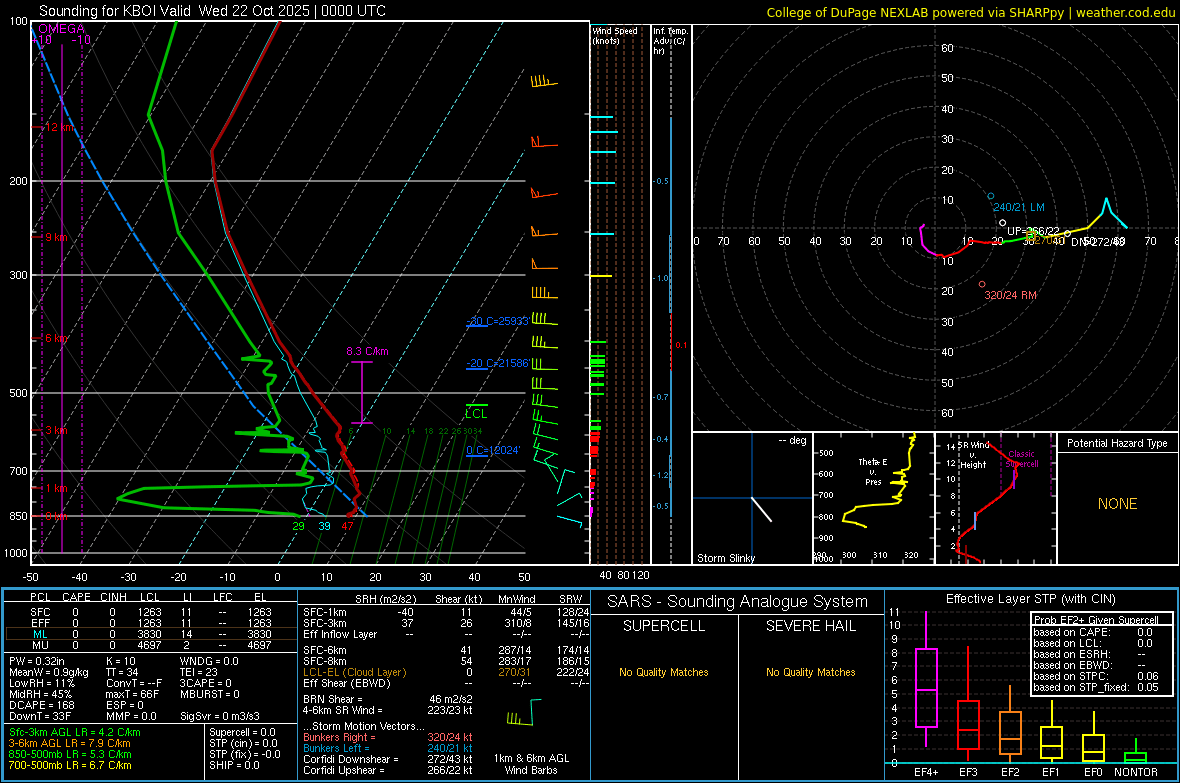Click the 'DCAPE = 168' value
The width and height of the screenshot is (1180, 783).
(x=41, y=705)
